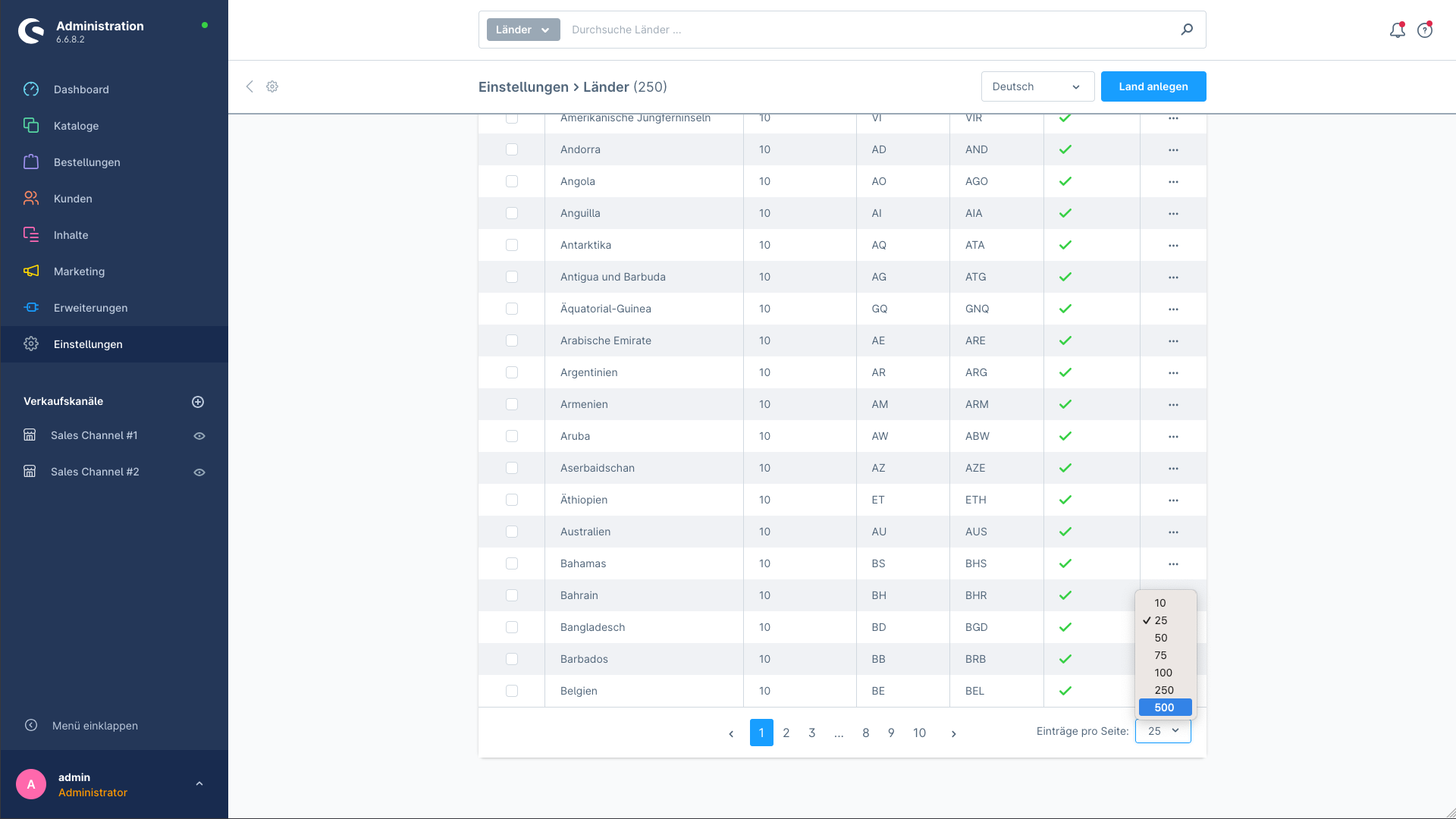The width and height of the screenshot is (1456, 819).
Task: Go to previous page arrow
Action: click(731, 733)
